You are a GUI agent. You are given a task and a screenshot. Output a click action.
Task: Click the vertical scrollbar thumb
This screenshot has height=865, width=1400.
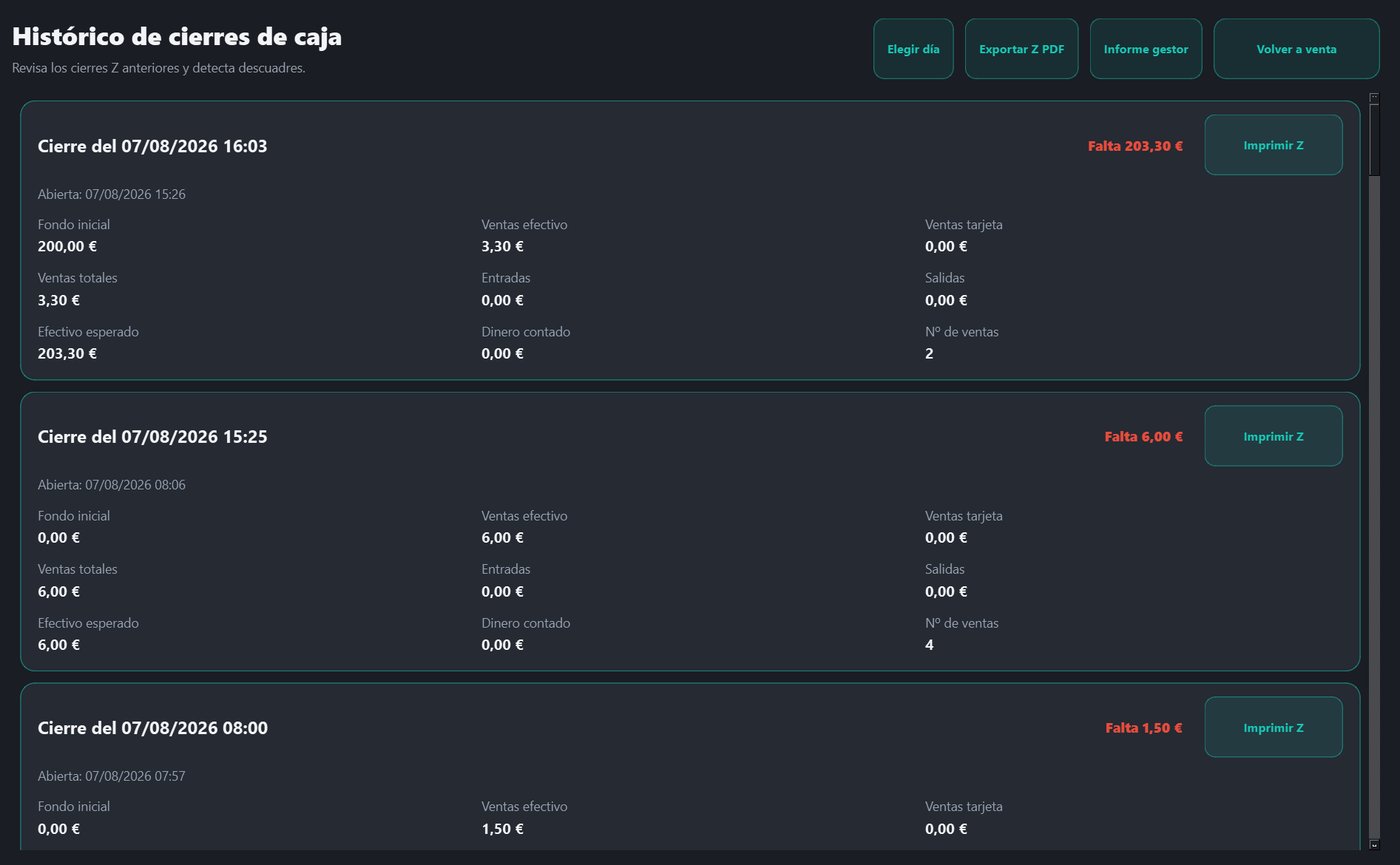tap(1374, 139)
